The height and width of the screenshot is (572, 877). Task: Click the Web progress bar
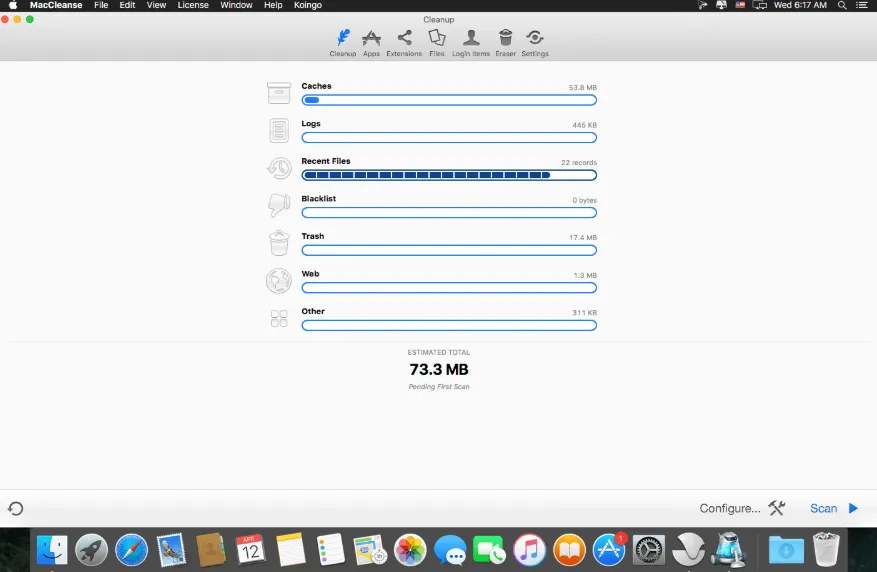click(449, 288)
